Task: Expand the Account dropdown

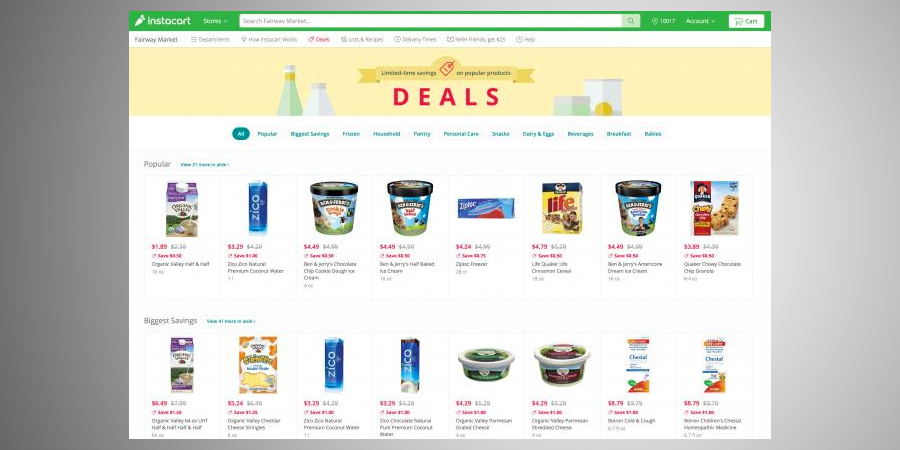Action: (700, 21)
